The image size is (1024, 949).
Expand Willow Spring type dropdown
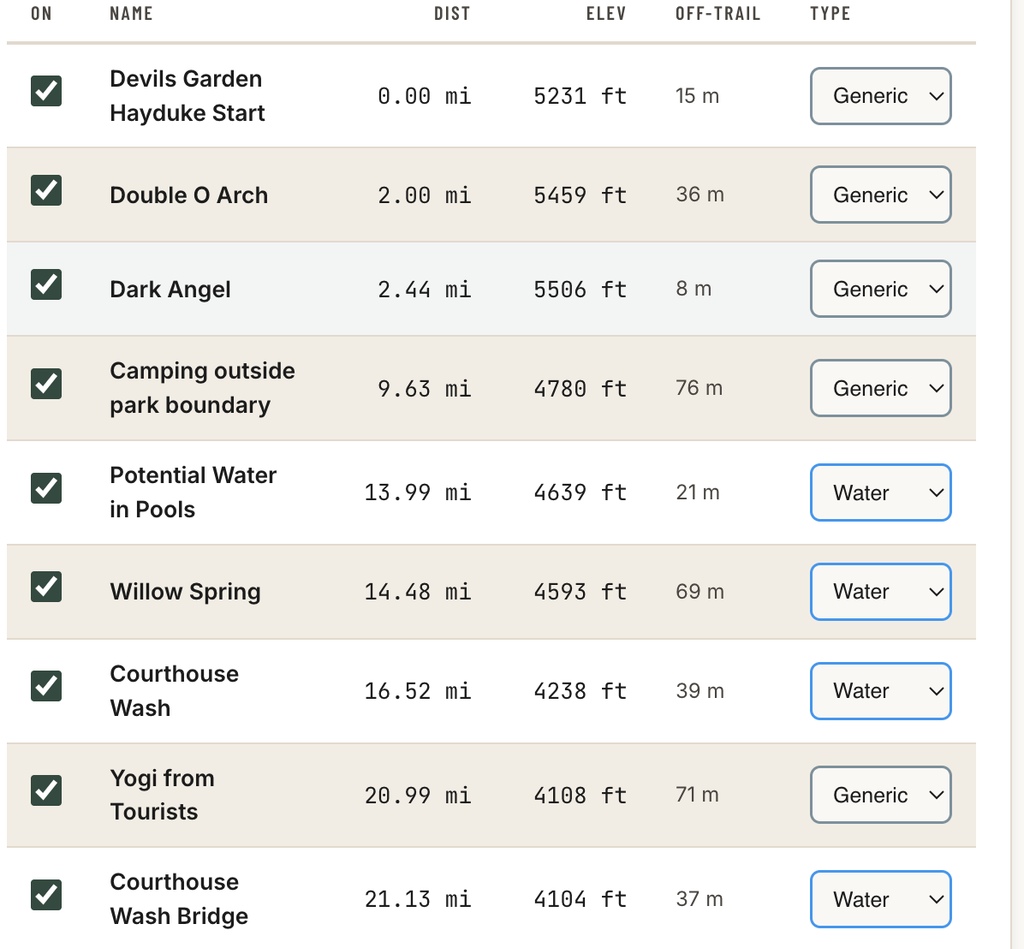[x=880, y=592]
